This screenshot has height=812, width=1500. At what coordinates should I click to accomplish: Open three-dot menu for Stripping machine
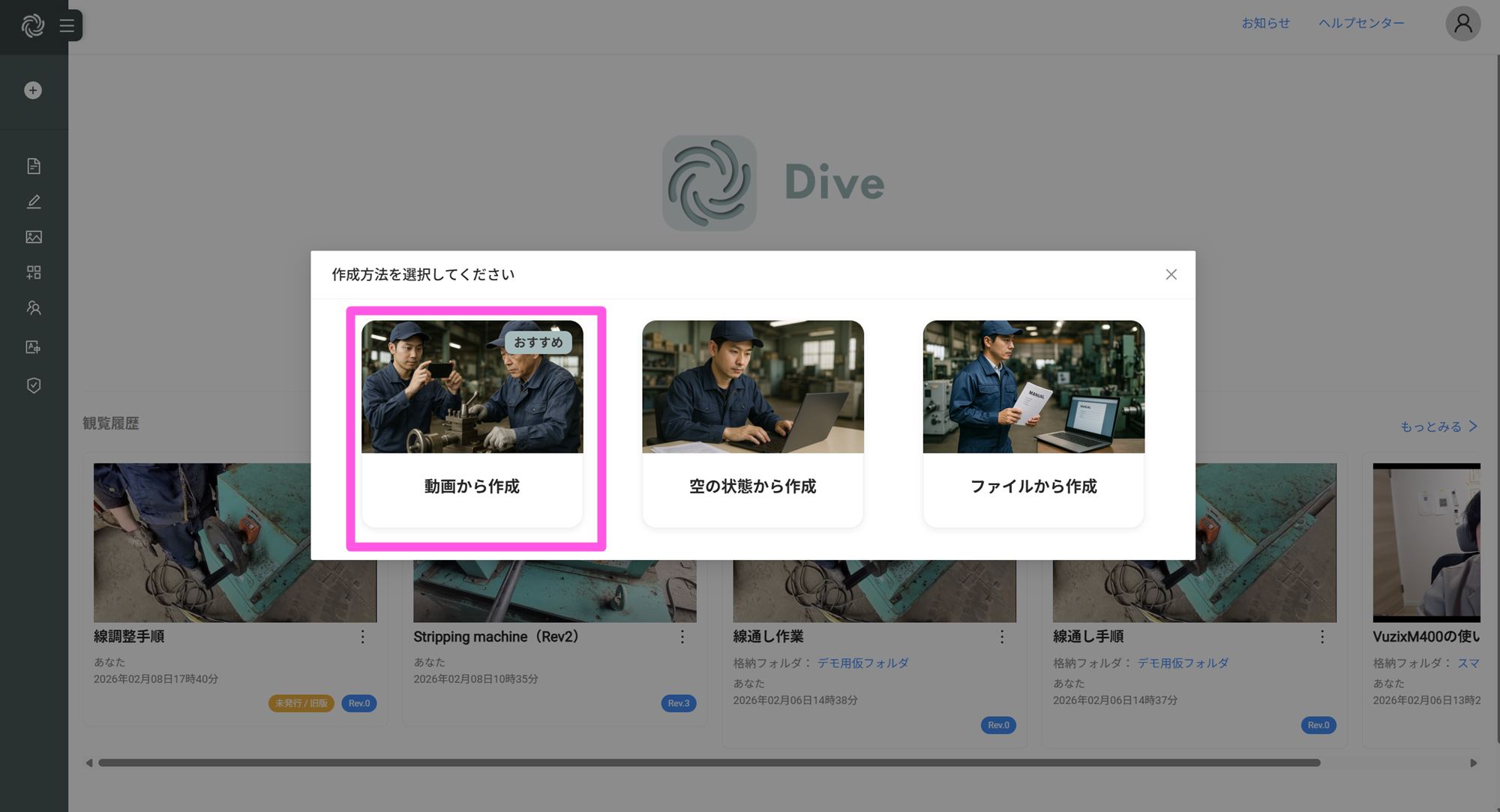point(682,637)
